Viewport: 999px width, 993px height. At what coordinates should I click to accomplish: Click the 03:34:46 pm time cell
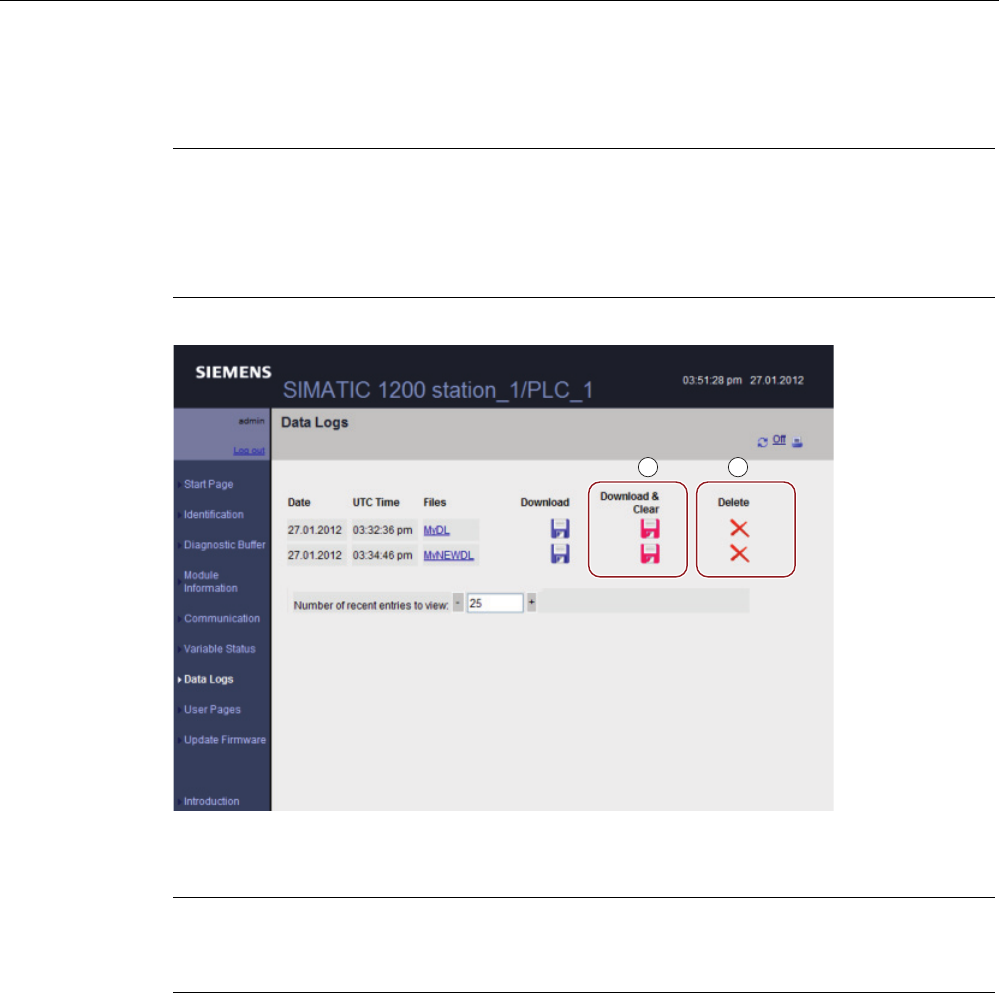[382, 555]
